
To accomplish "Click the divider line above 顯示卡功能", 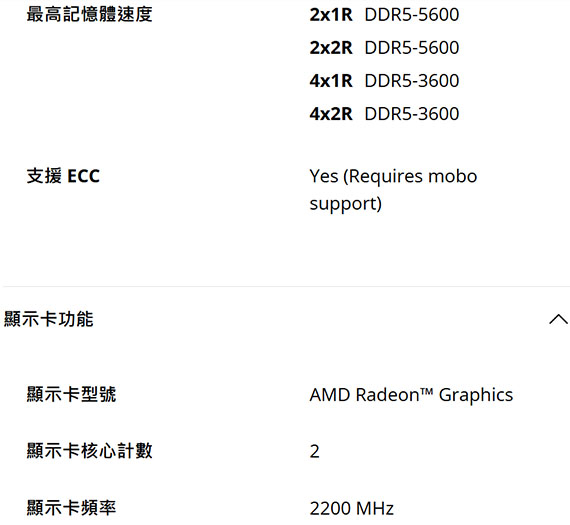I will tap(285, 286).
